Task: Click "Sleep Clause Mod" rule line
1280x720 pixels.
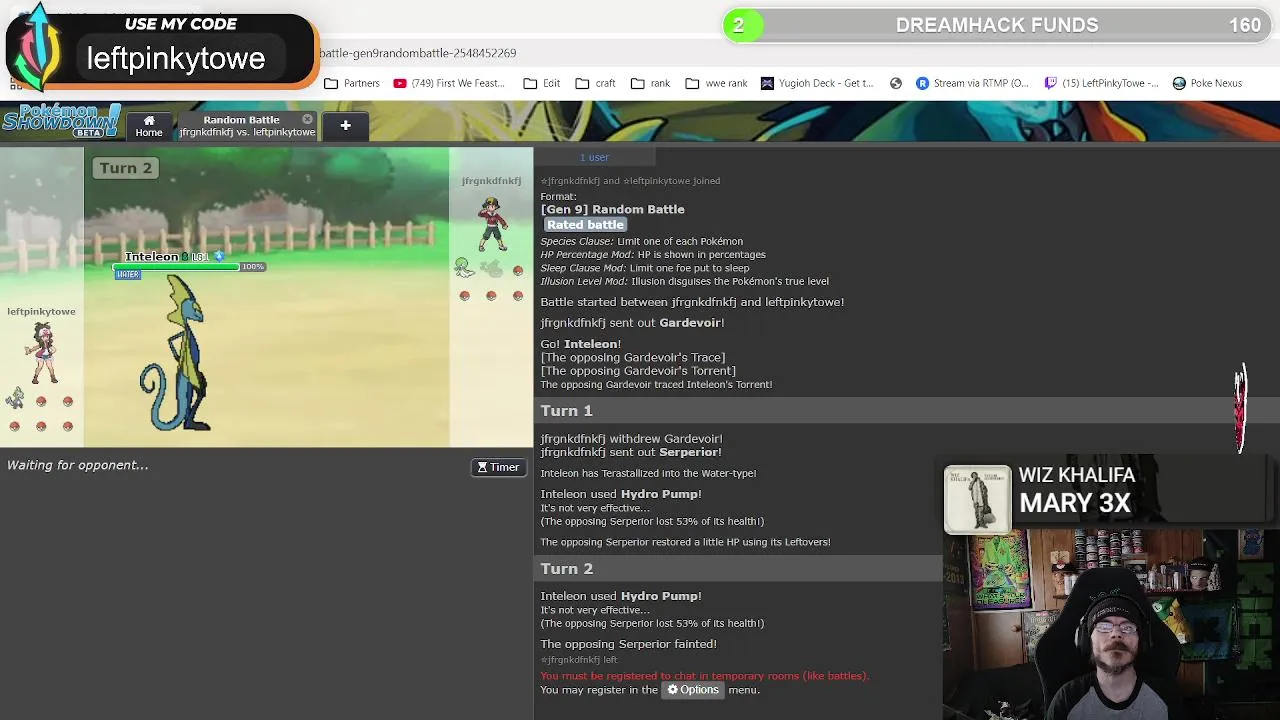Action: coord(645,268)
